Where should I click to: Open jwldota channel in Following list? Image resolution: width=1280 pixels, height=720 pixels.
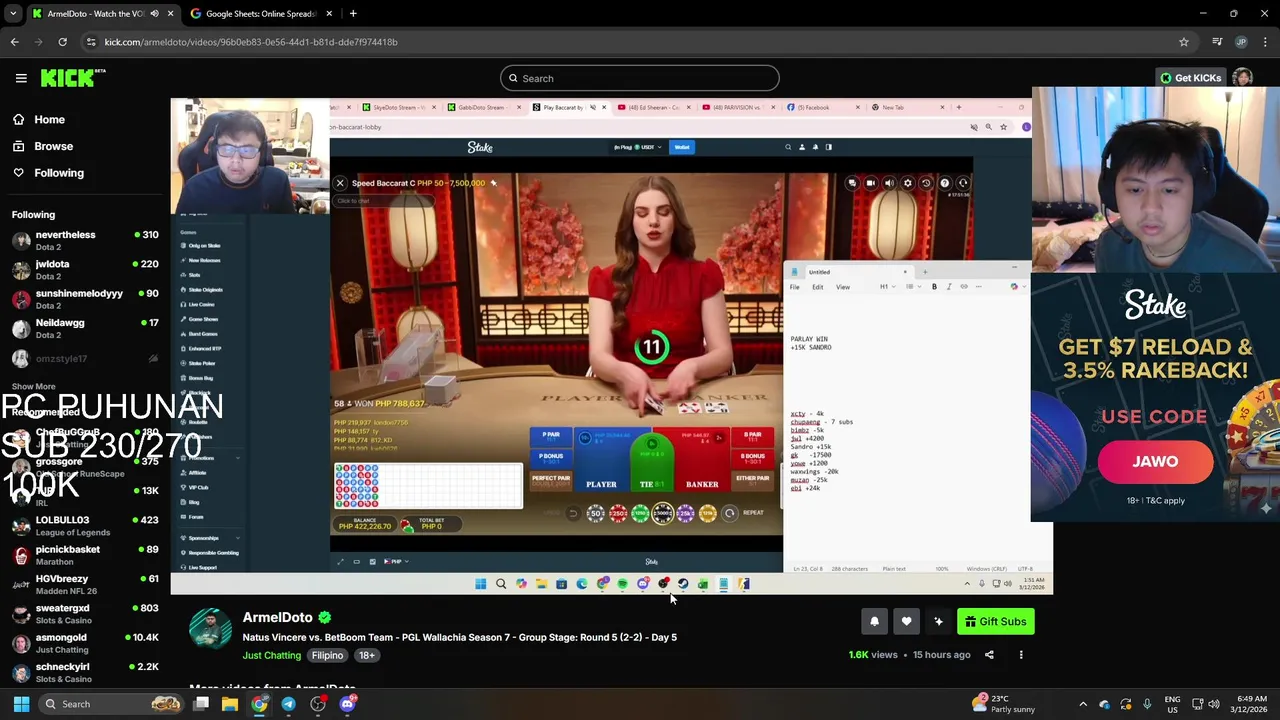pyautogui.click(x=84, y=270)
